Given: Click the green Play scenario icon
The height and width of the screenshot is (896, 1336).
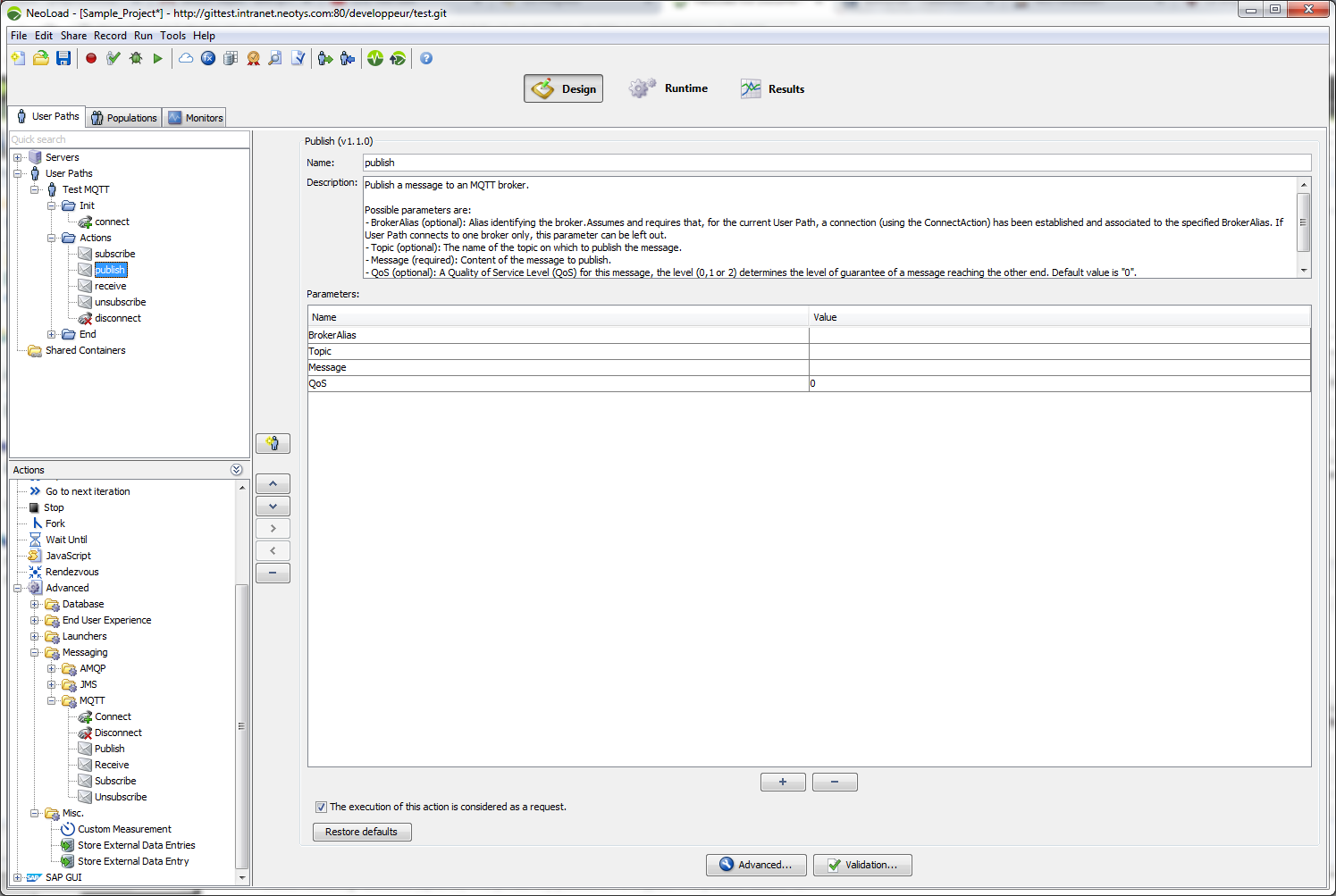Looking at the screenshot, I should (158, 58).
